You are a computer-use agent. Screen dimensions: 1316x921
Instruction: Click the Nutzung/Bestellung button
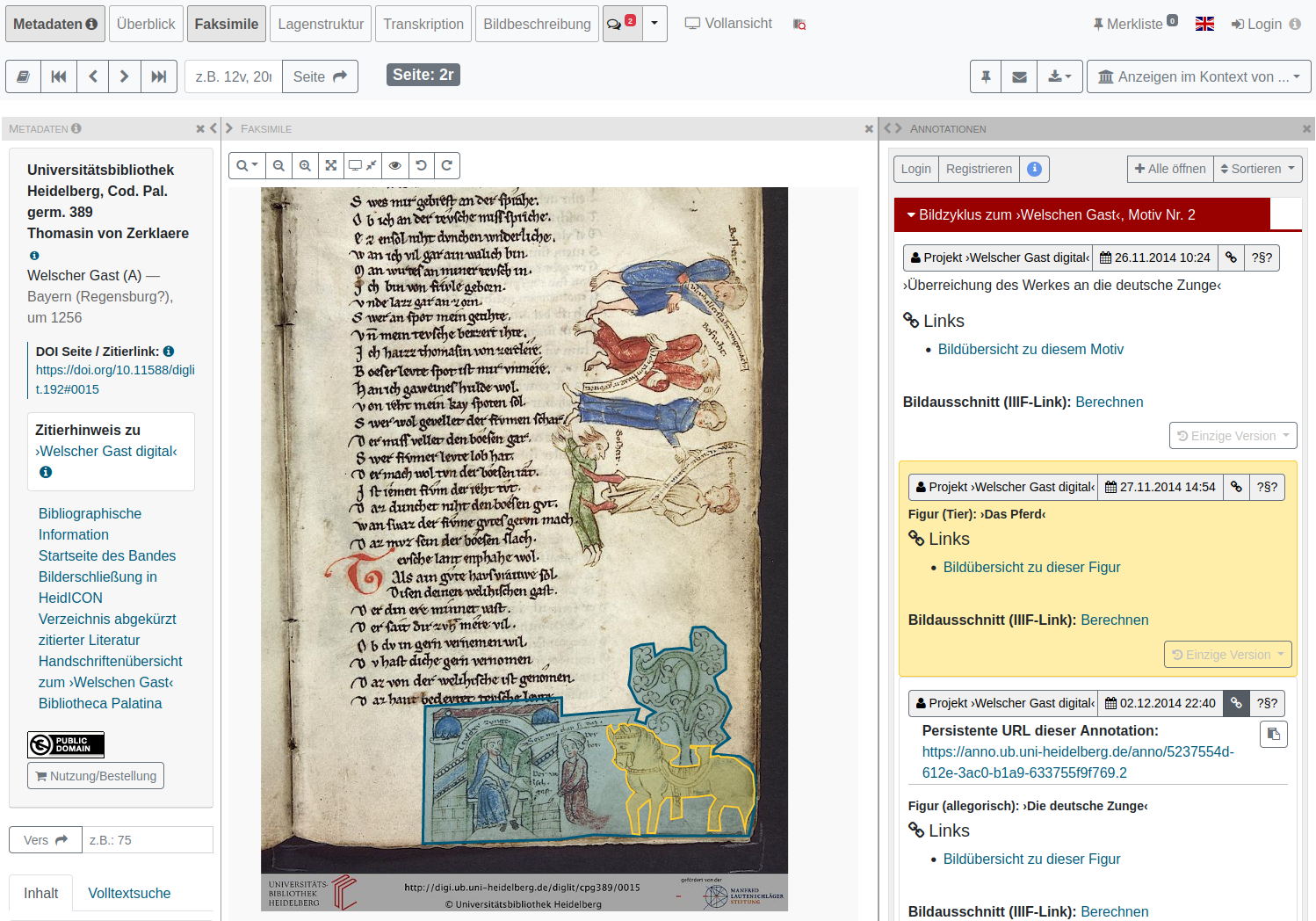(96, 776)
